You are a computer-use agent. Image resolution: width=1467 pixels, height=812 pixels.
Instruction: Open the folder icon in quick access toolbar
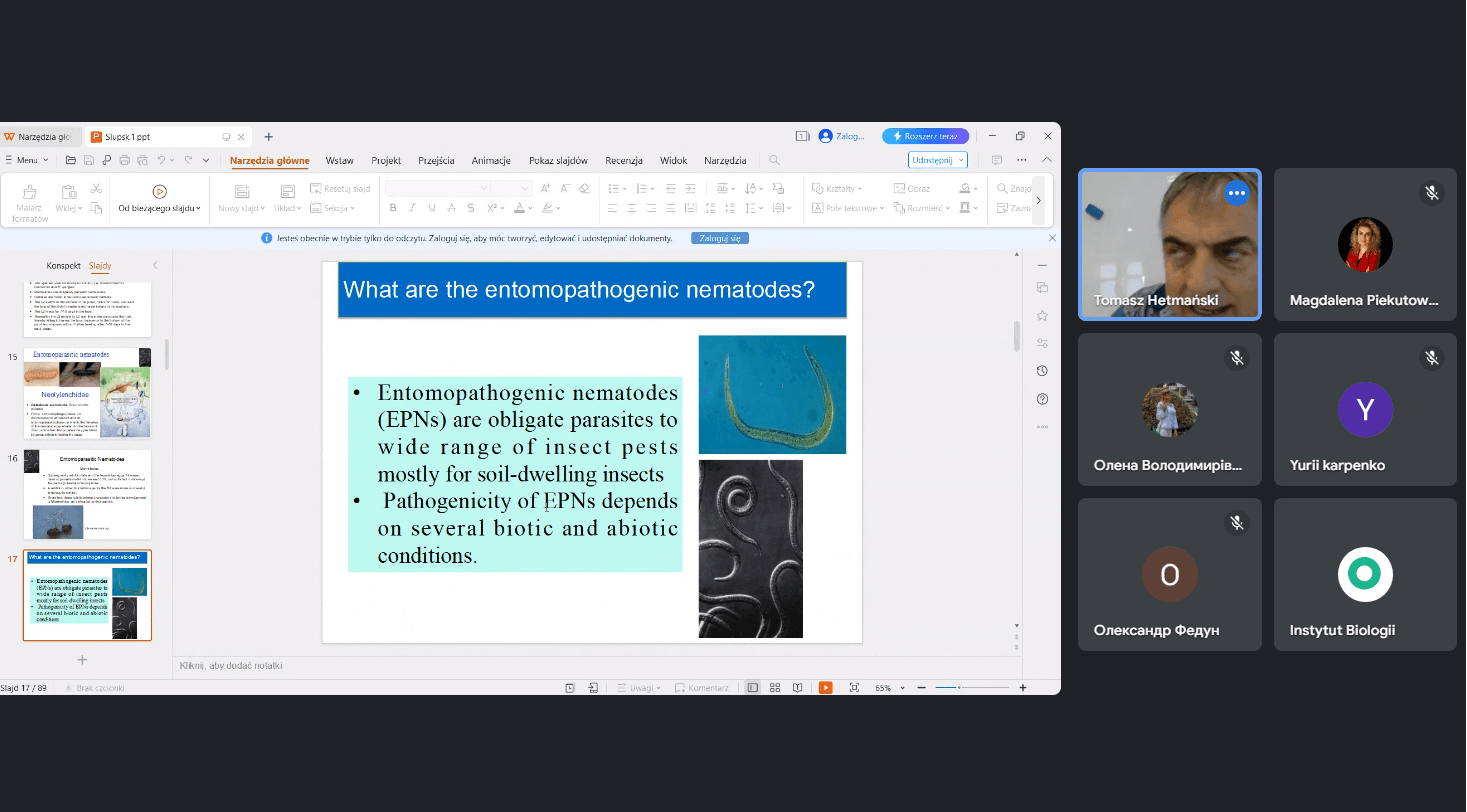pos(71,160)
